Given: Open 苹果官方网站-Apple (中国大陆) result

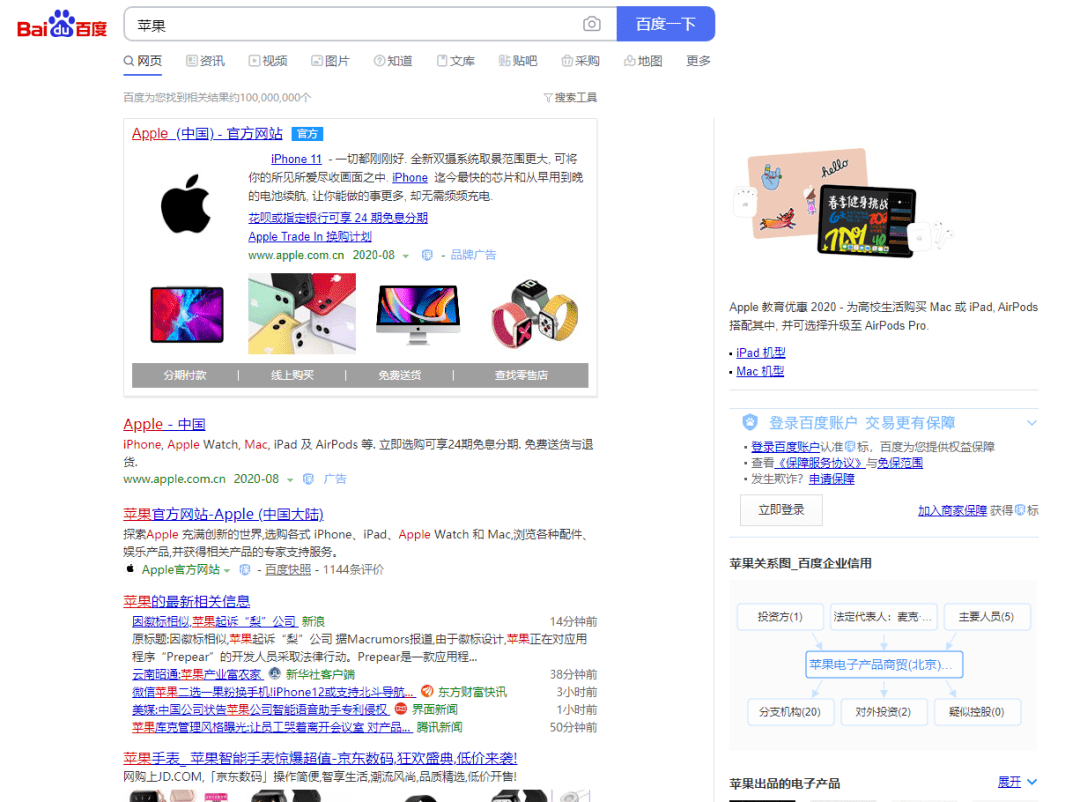Looking at the screenshot, I should (x=223, y=515).
